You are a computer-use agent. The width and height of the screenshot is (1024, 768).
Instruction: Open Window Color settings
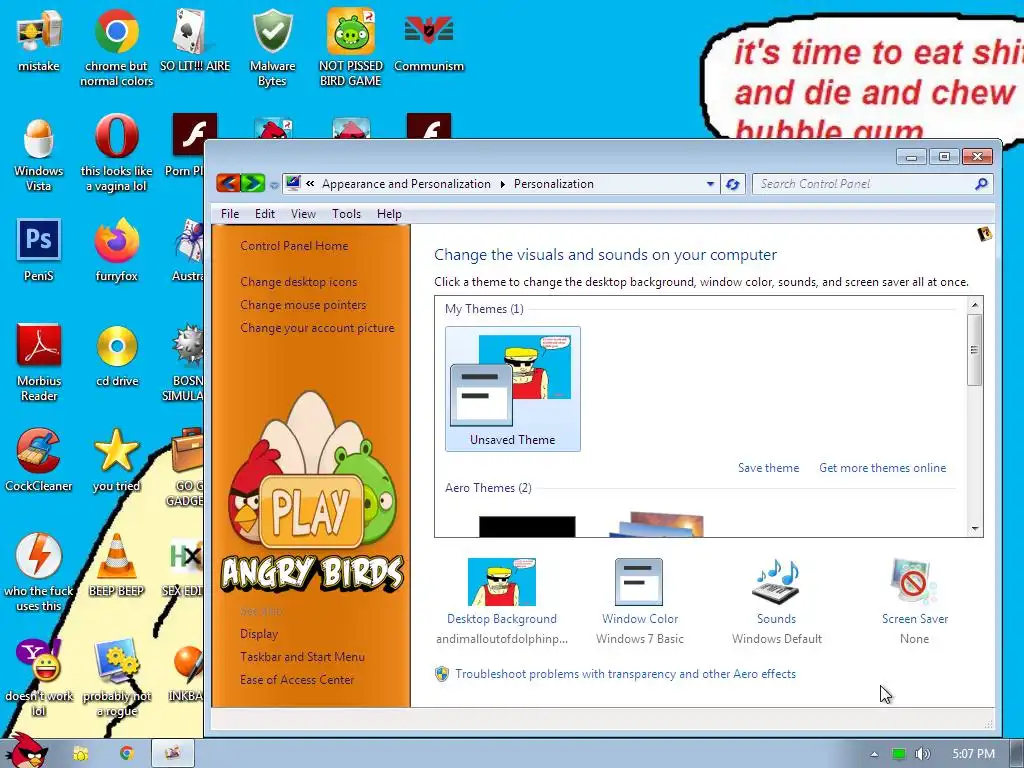(x=639, y=601)
